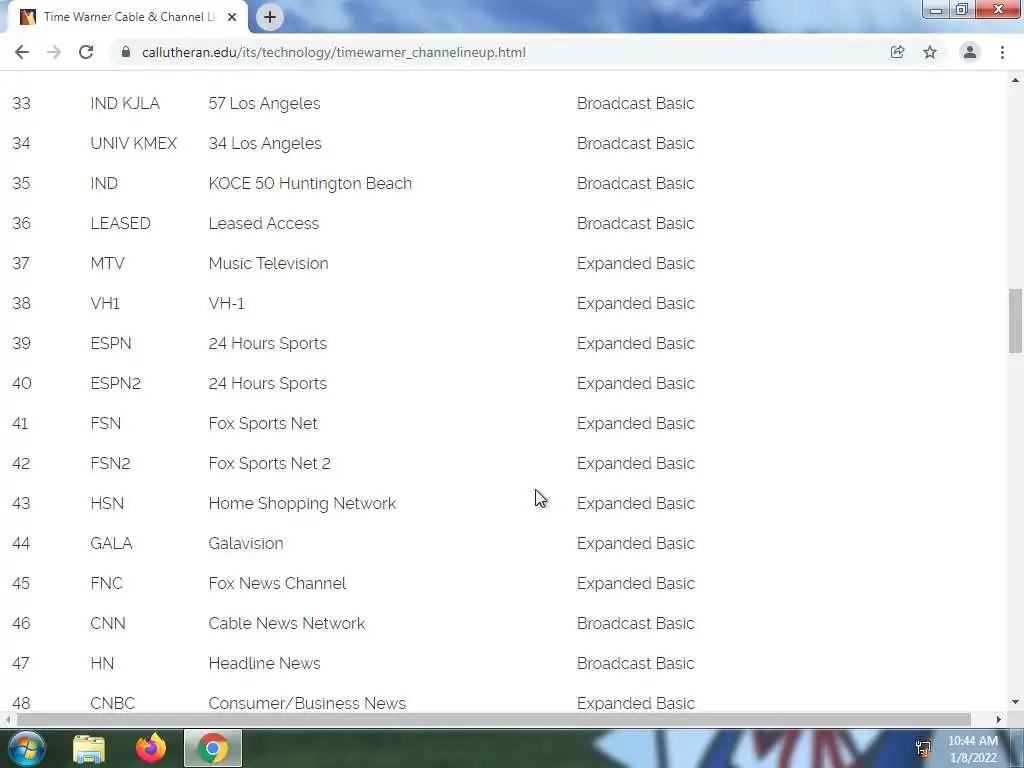The image size is (1024, 768).
Task: Select channel number 33
Action: click(22, 104)
